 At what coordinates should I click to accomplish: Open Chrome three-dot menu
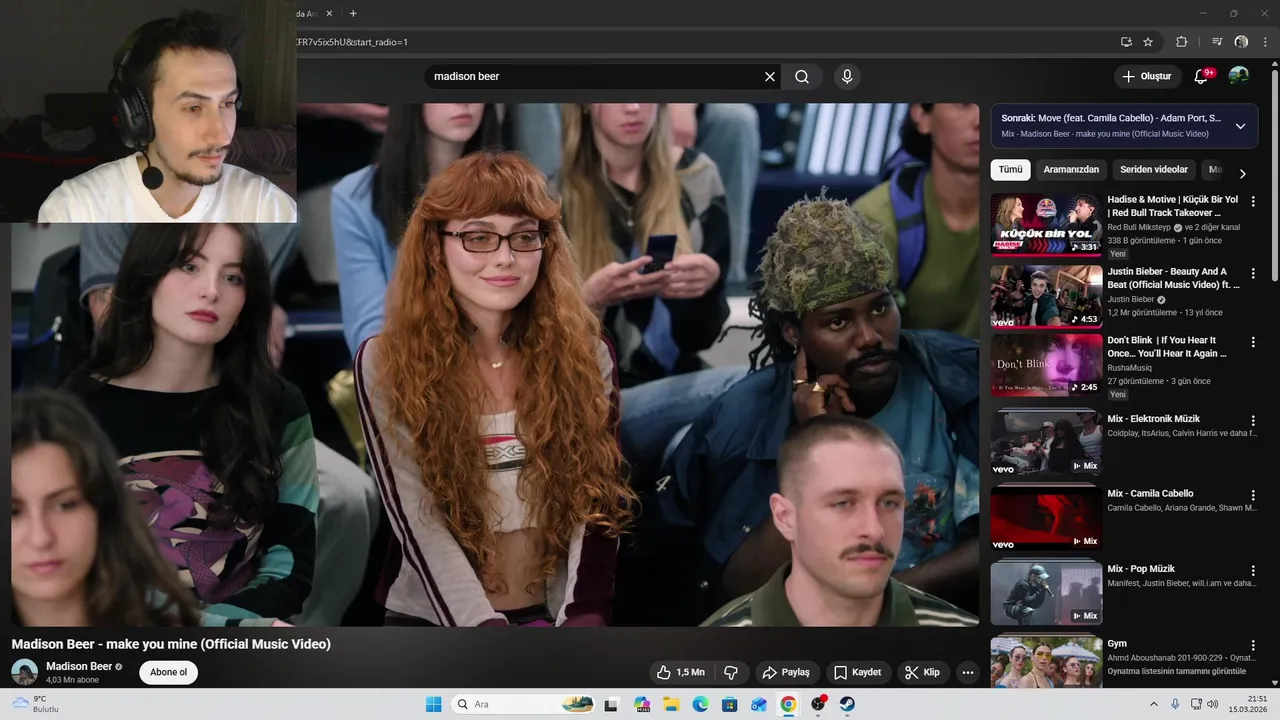click(1265, 42)
